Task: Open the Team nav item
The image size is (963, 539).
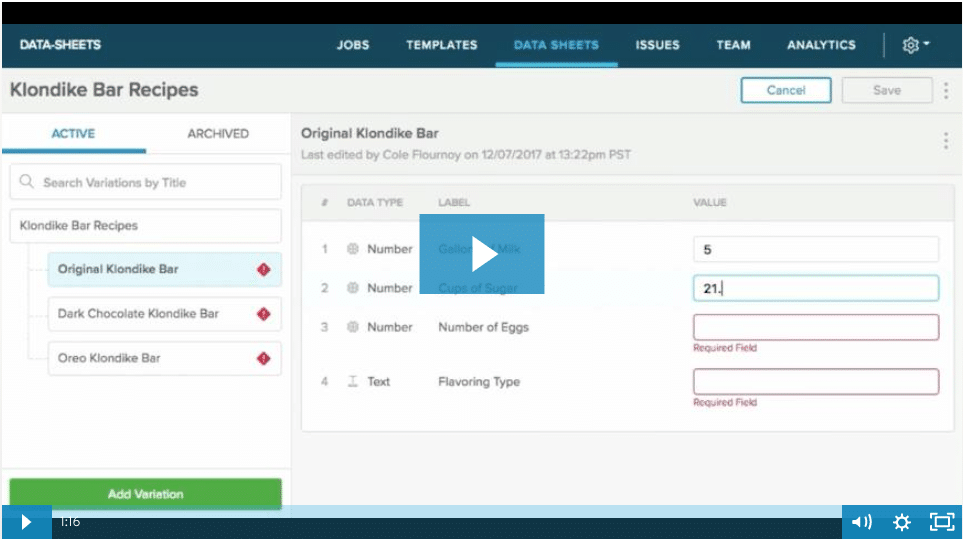Action: 733,45
